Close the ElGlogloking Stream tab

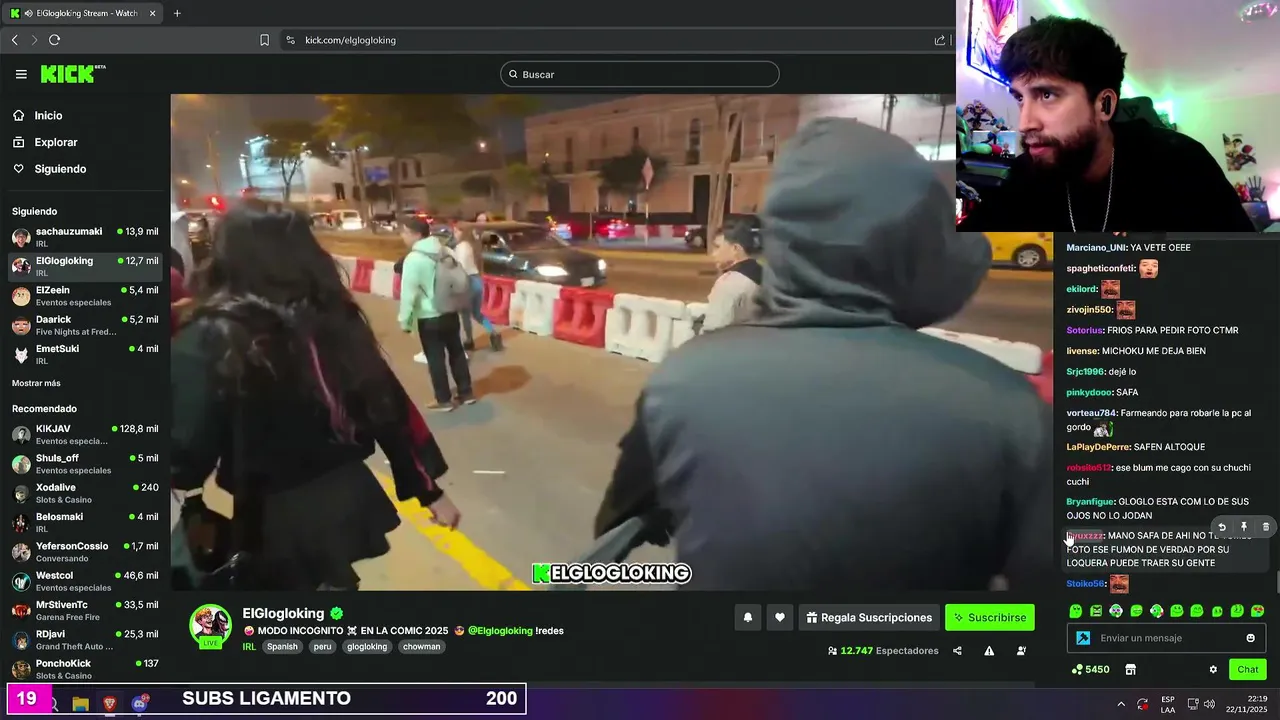(x=152, y=13)
